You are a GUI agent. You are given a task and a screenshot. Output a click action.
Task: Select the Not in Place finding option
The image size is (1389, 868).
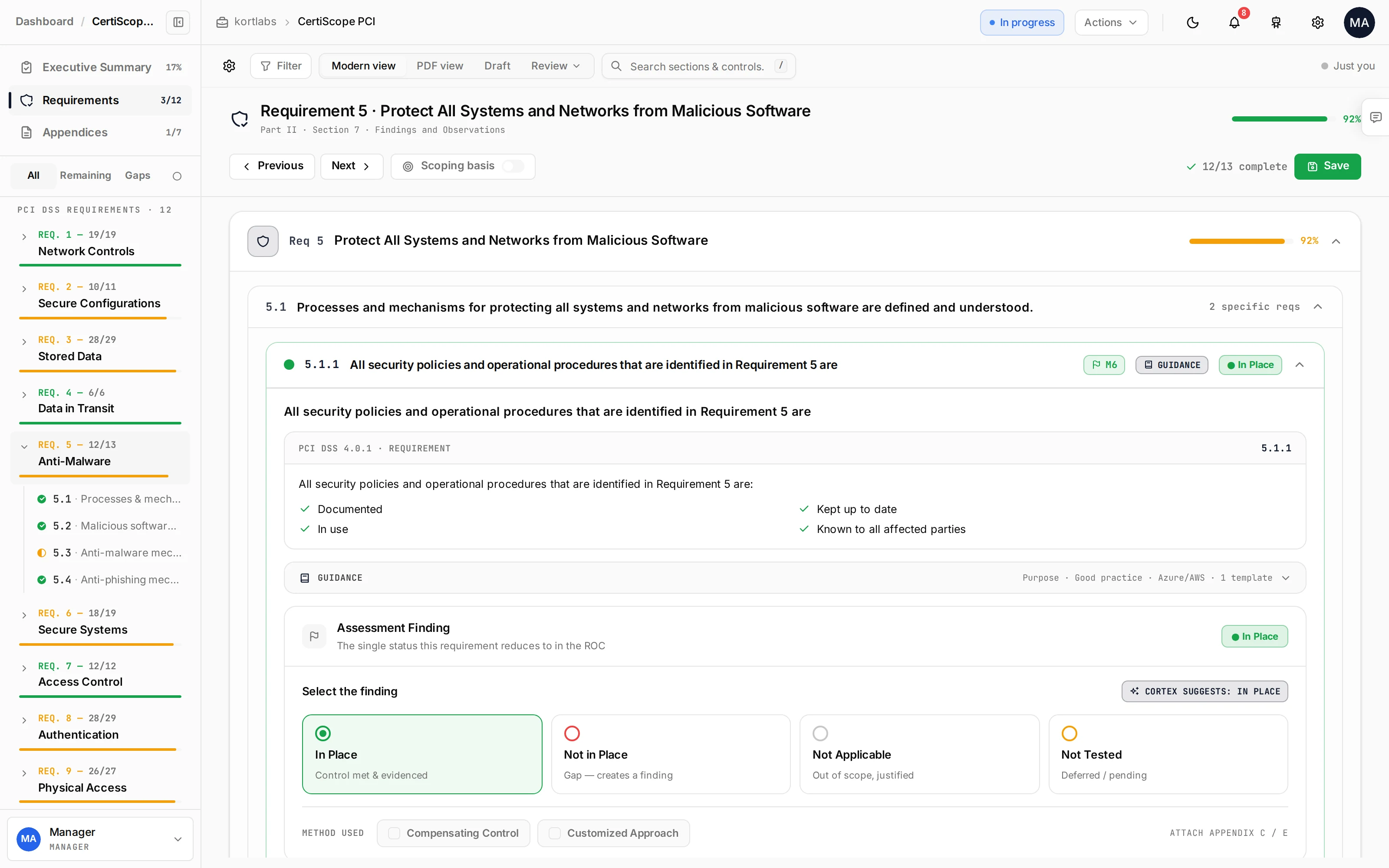670,754
